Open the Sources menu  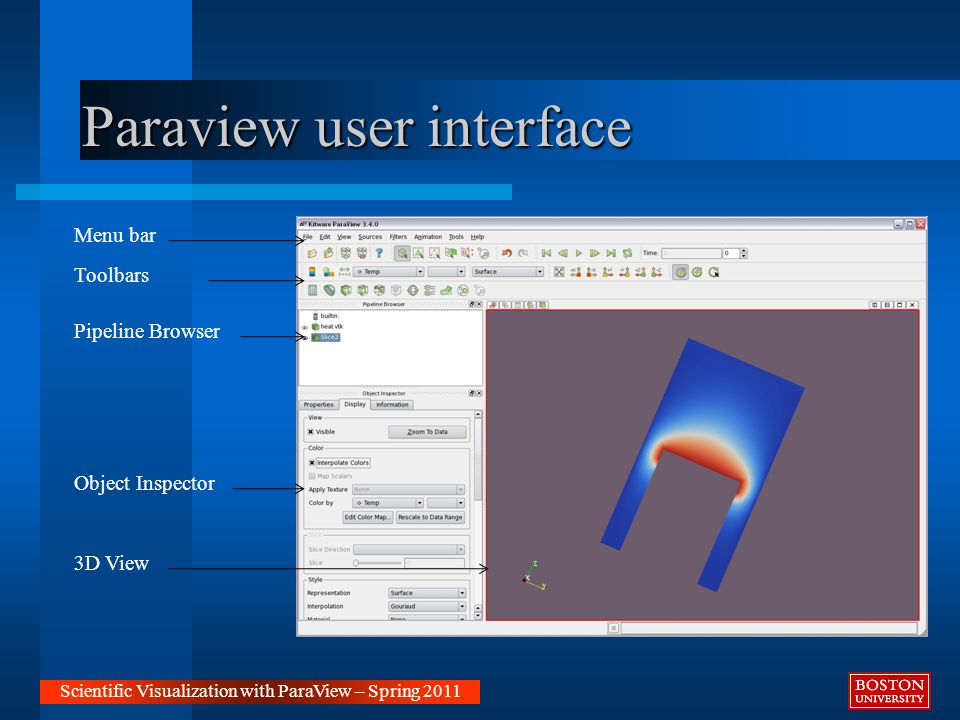tap(370, 237)
